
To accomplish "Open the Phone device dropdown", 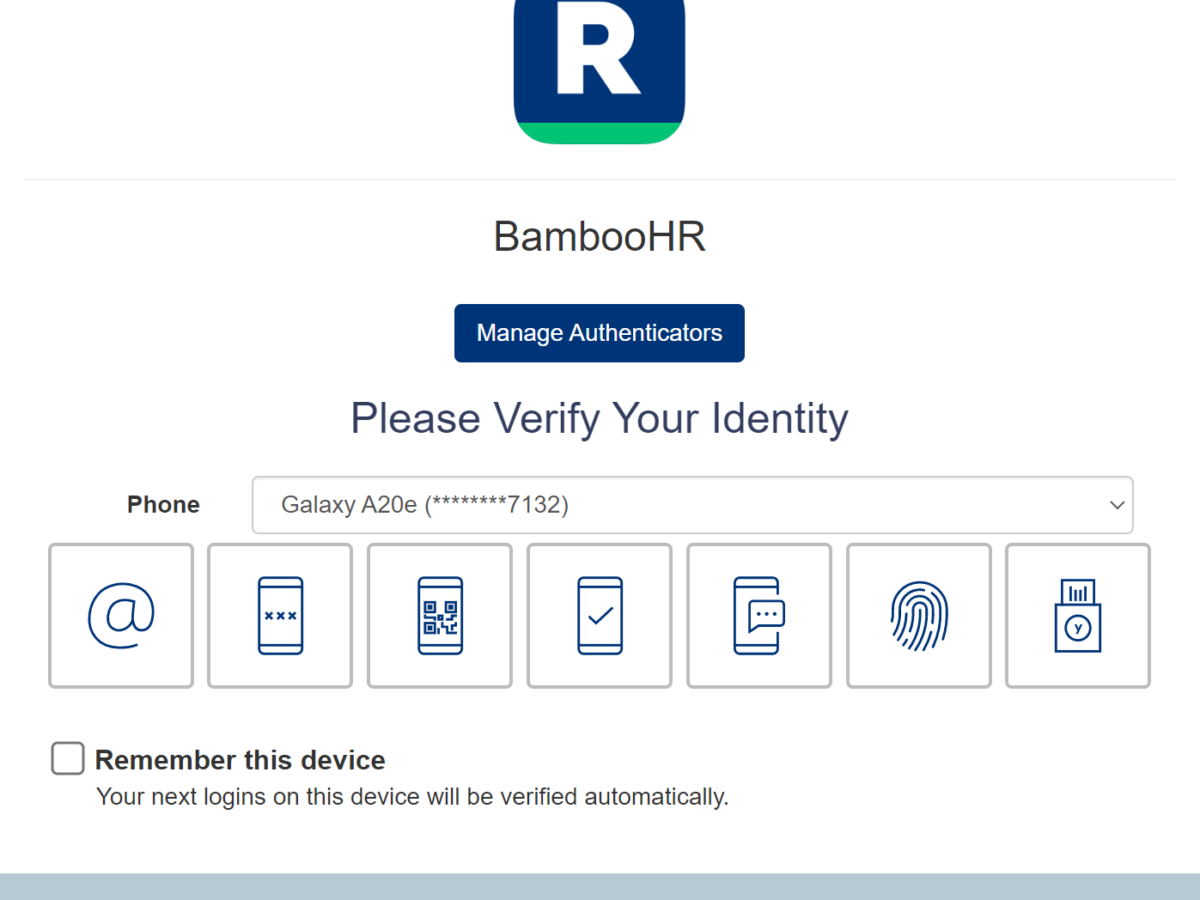I will click(692, 505).
